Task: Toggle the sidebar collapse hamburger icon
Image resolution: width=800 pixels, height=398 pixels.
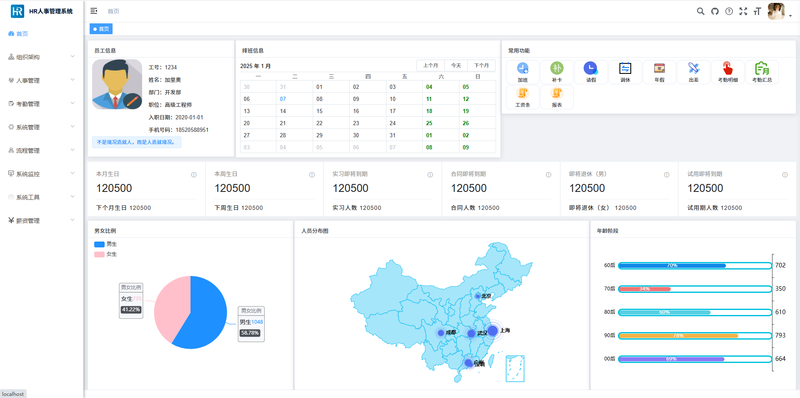Action: tap(94, 11)
